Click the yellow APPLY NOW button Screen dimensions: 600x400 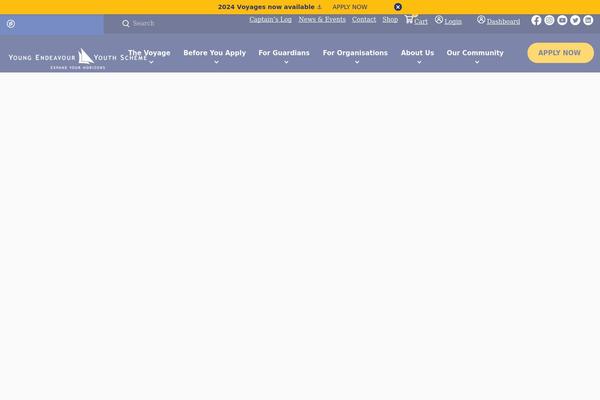coord(561,53)
